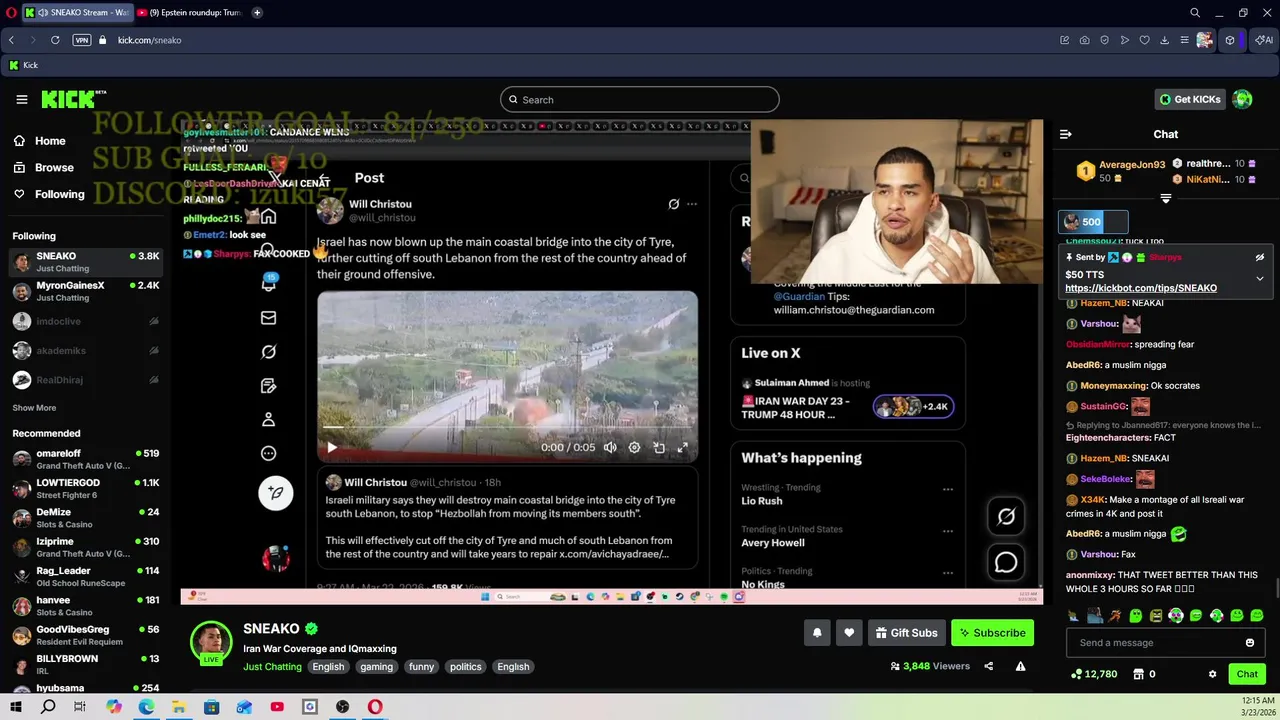The height and width of the screenshot is (720, 1280).
Task: Click the 500 gift badge in chat
Action: point(1093,222)
